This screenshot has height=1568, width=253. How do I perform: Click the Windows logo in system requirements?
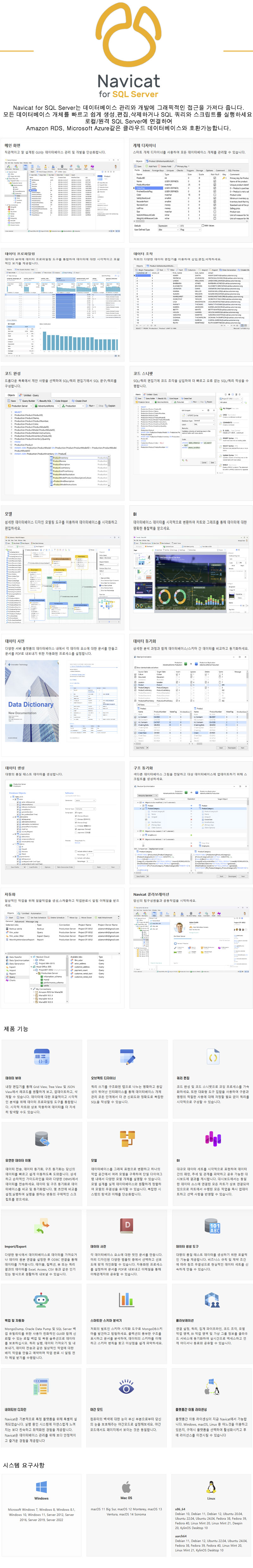[x=41, y=1486]
